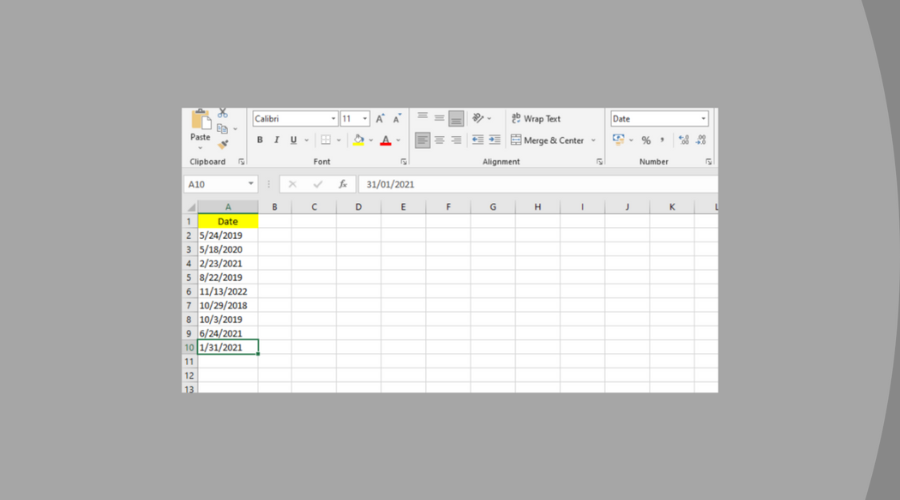Toggle Bottom Align button
The width and height of the screenshot is (900, 500).
point(456,118)
